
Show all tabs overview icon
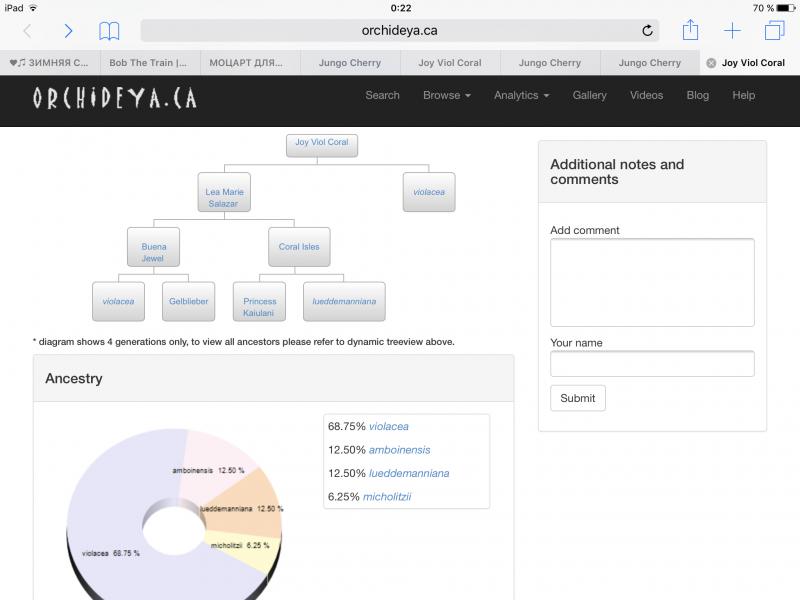pyautogui.click(x=774, y=31)
